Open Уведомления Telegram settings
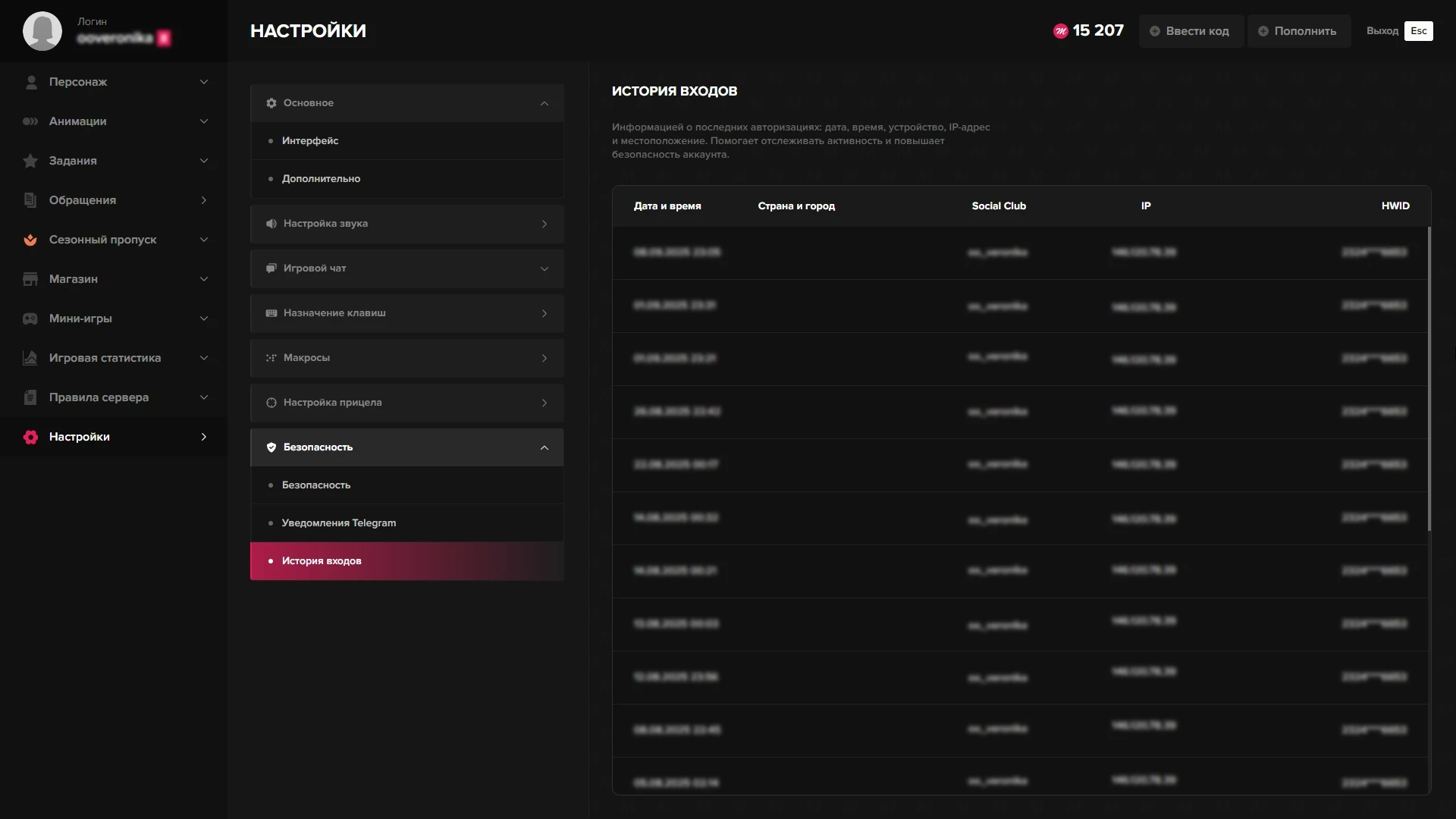 point(338,523)
